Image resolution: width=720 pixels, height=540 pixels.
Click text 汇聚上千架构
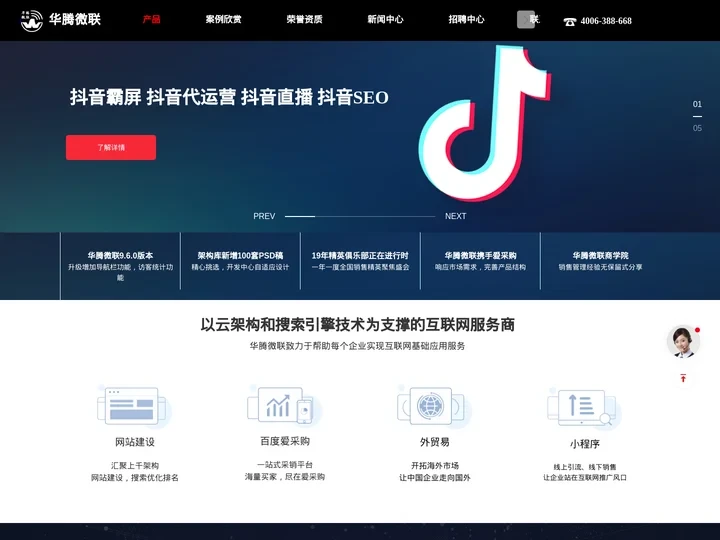(135, 466)
